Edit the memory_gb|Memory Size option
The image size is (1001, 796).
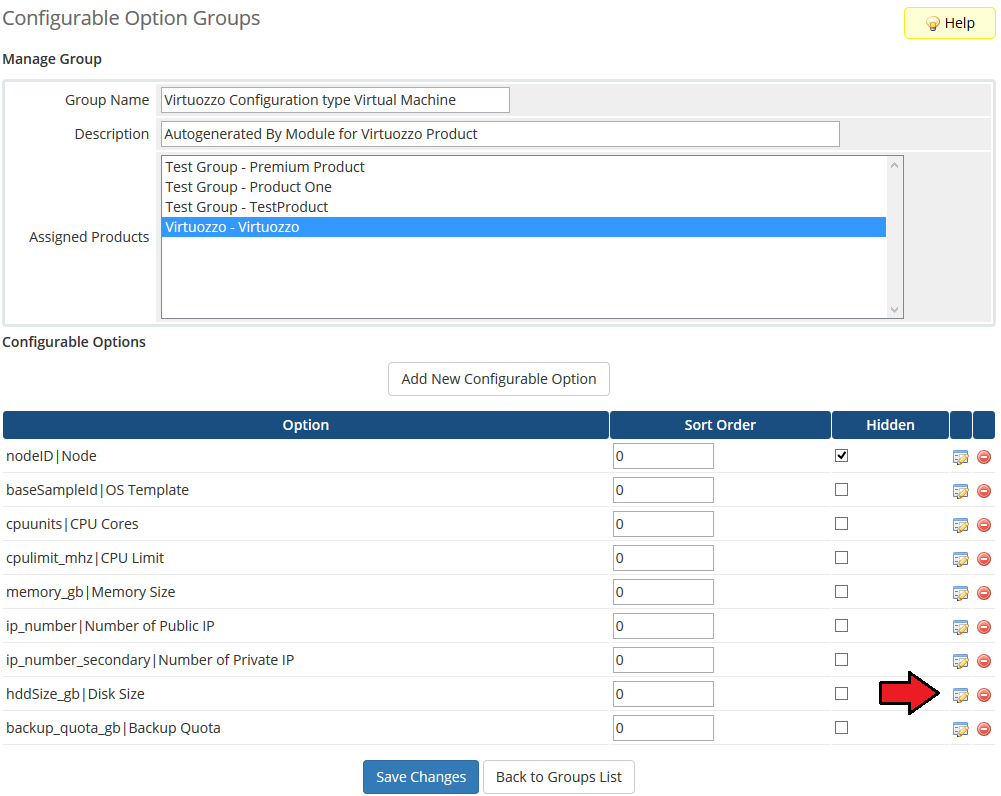[x=960, y=593]
